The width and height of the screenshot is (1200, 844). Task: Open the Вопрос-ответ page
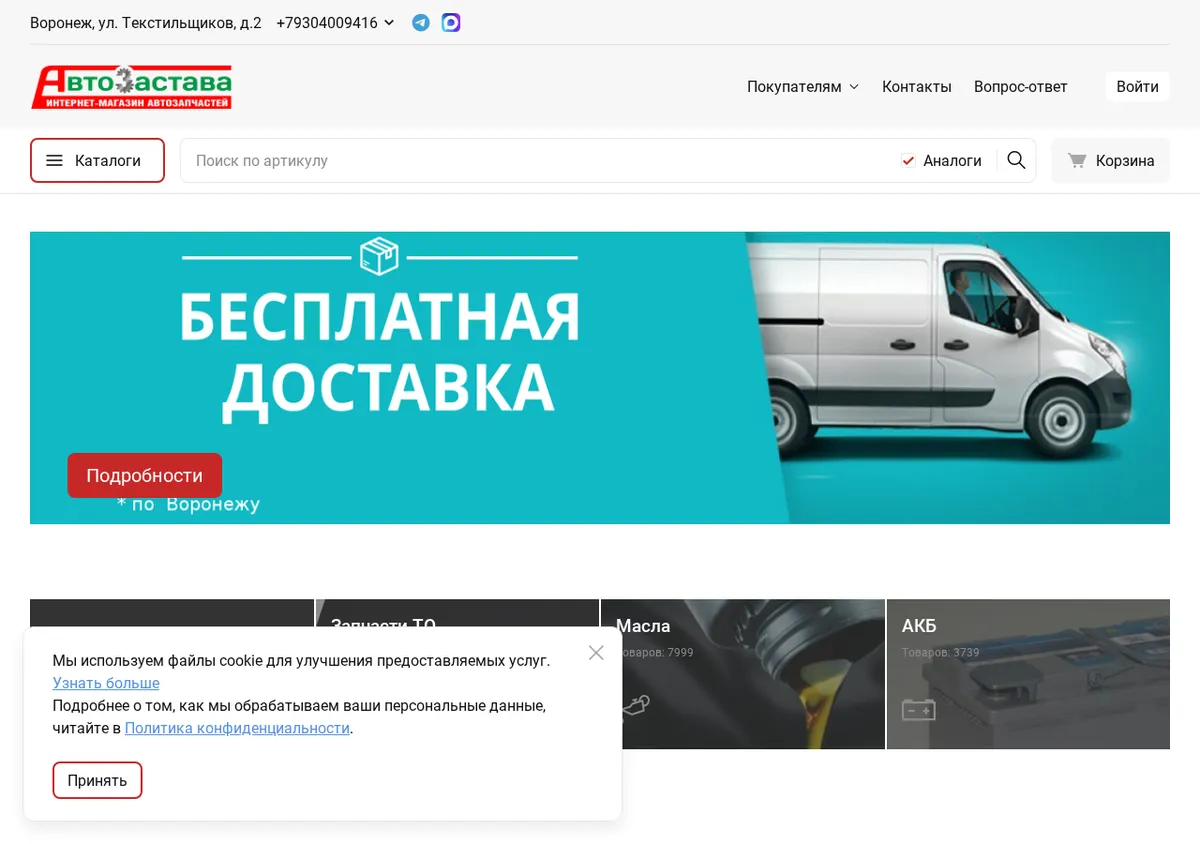coord(1021,87)
